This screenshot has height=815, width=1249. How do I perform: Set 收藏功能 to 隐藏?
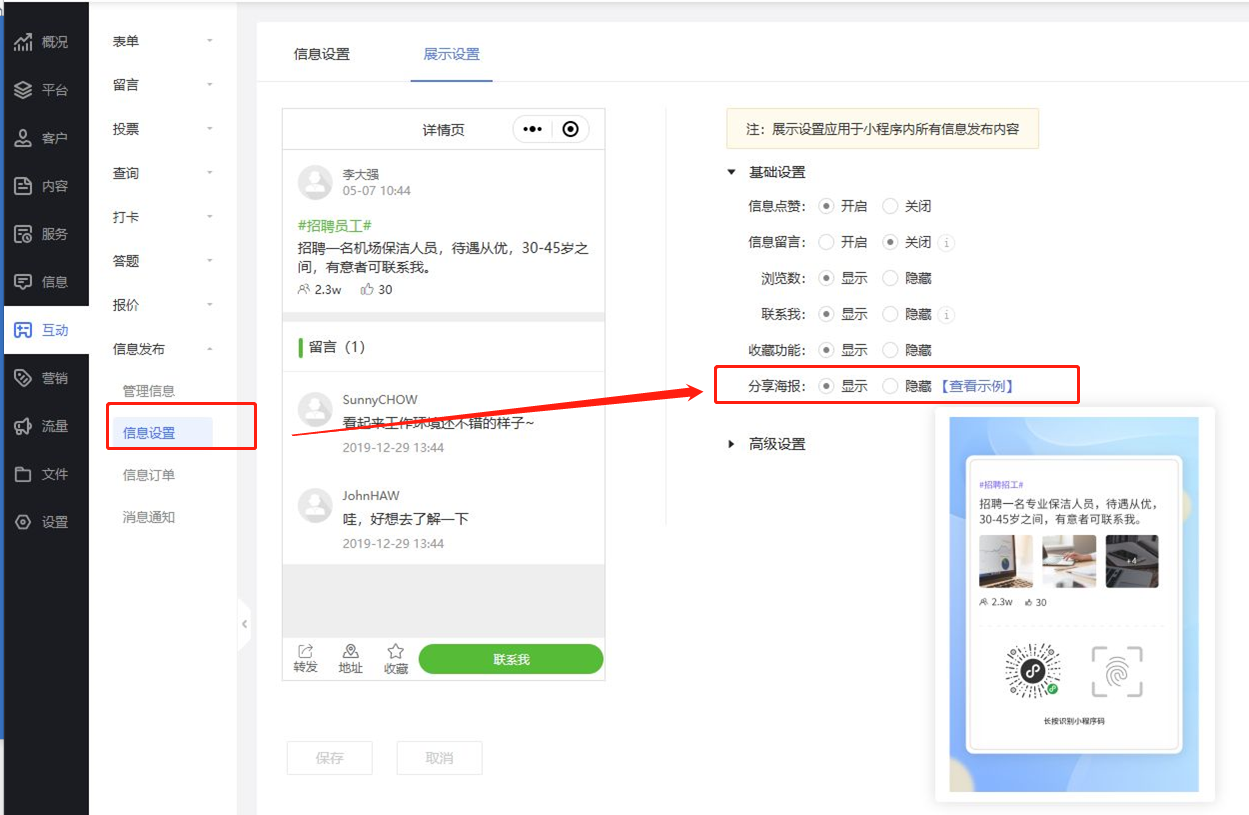pyautogui.click(x=890, y=350)
